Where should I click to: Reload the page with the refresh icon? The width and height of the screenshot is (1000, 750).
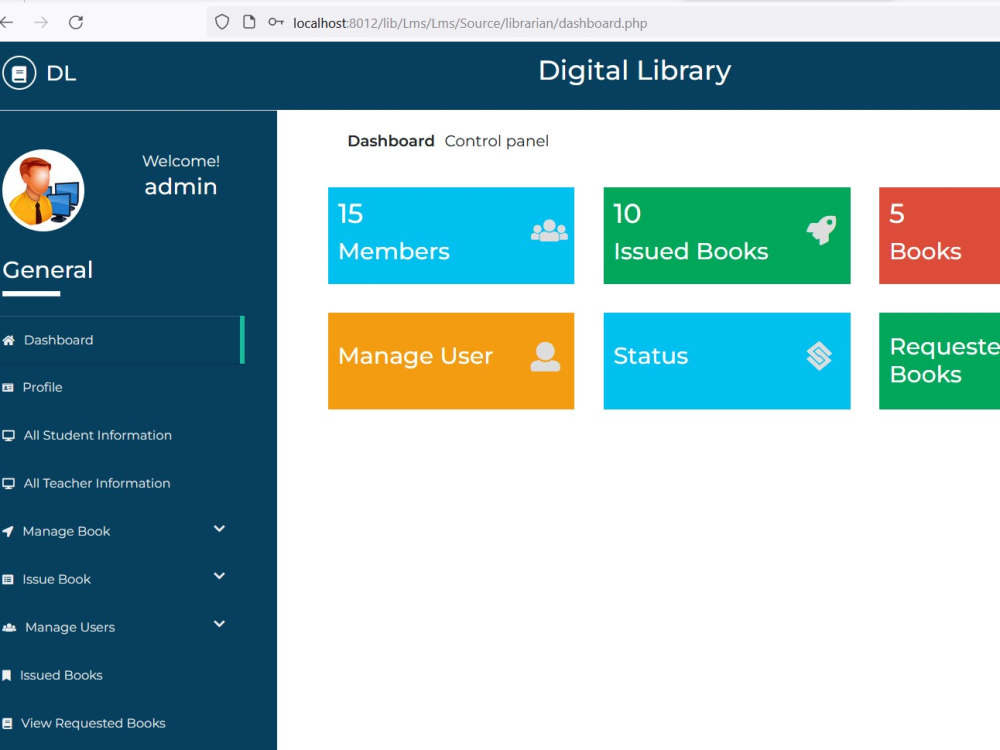76,23
